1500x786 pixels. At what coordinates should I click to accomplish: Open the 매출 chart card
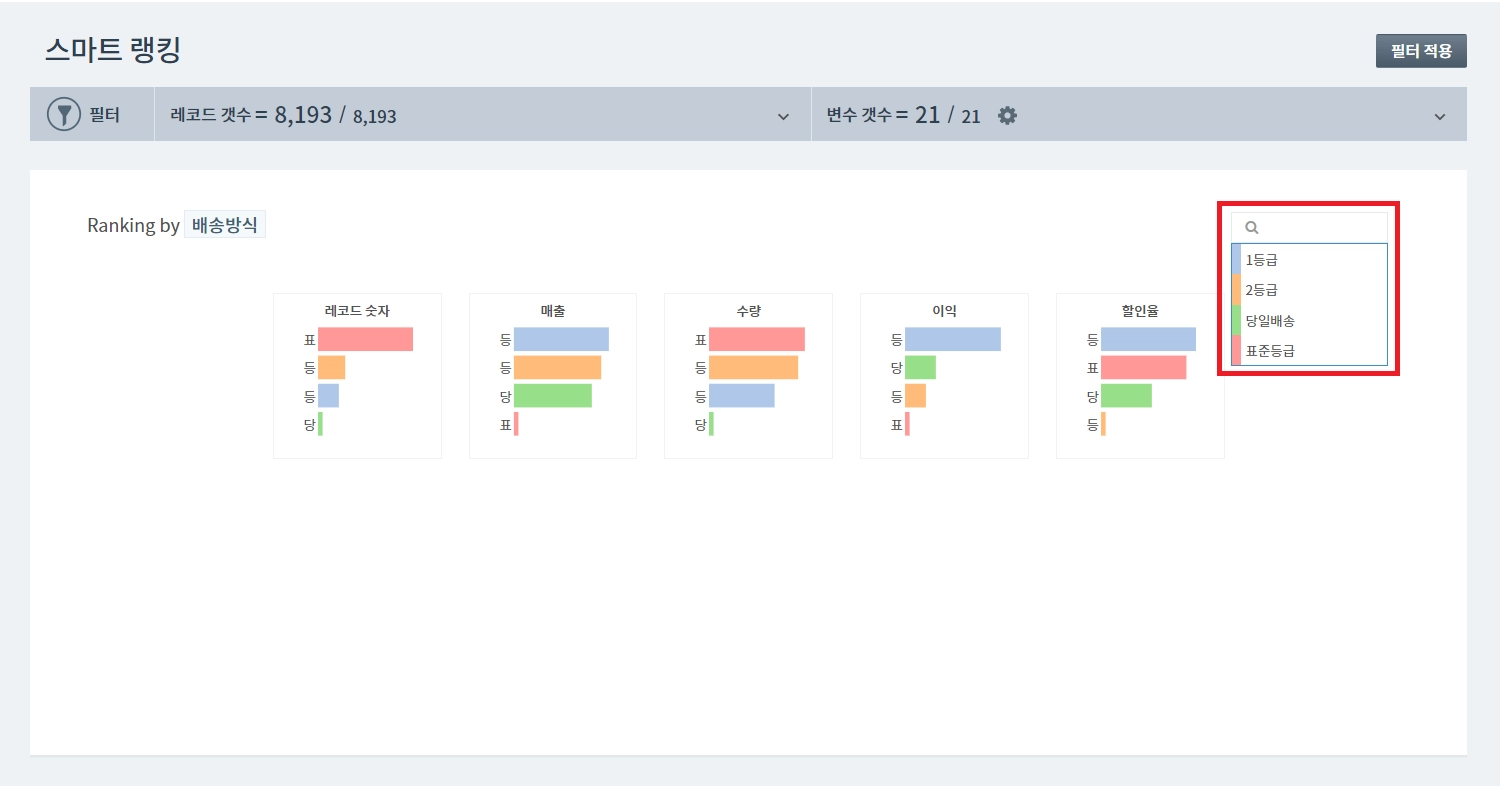(552, 376)
